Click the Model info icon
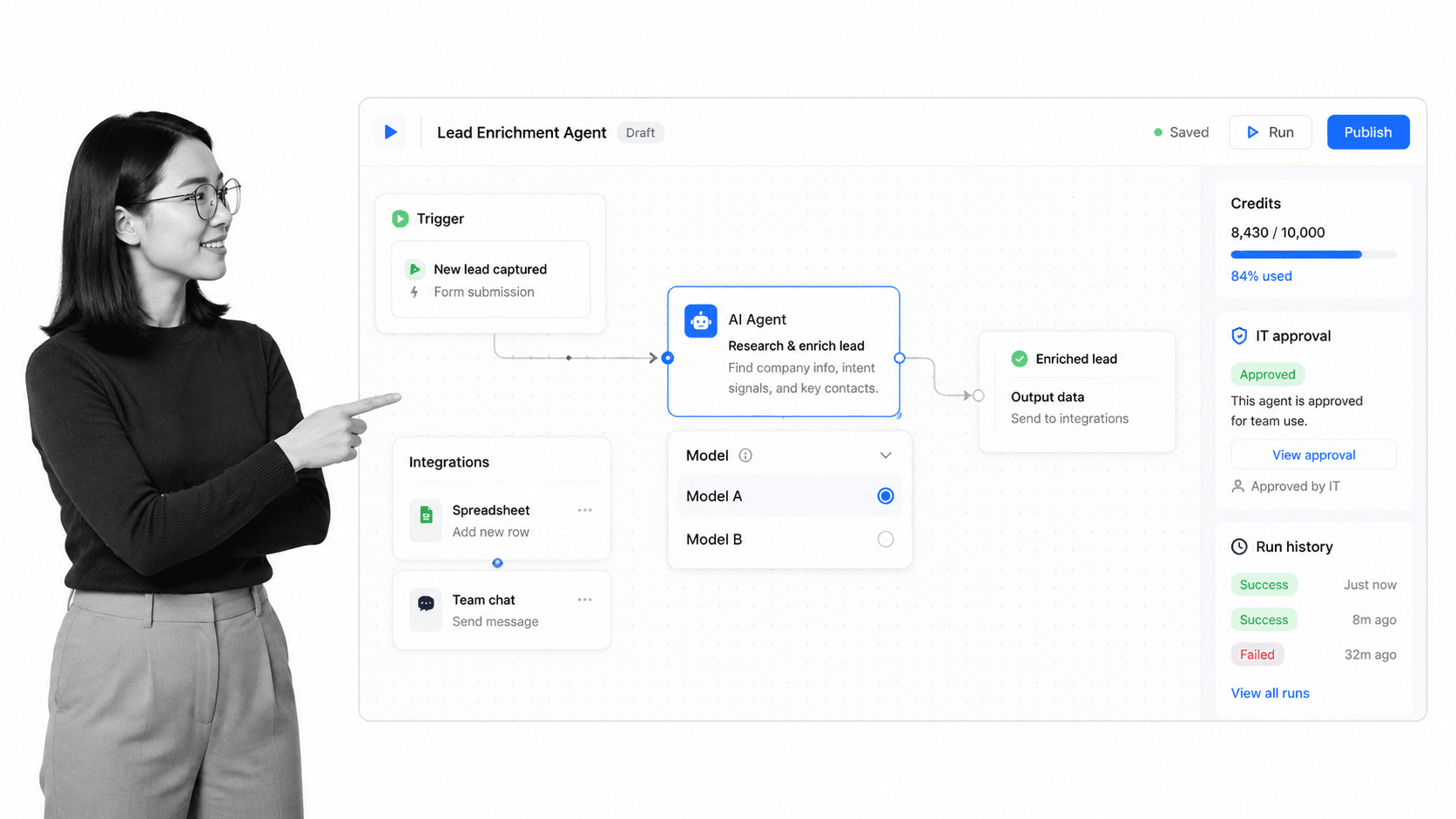1456x819 pixels. pos(745,455)
